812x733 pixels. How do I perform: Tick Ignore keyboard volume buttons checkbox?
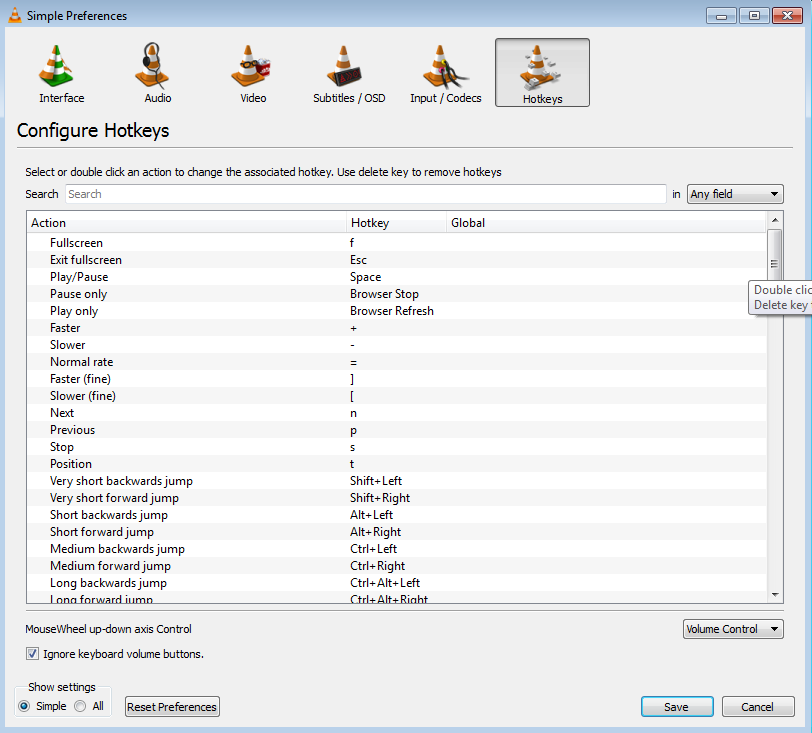tap(32, 654)
